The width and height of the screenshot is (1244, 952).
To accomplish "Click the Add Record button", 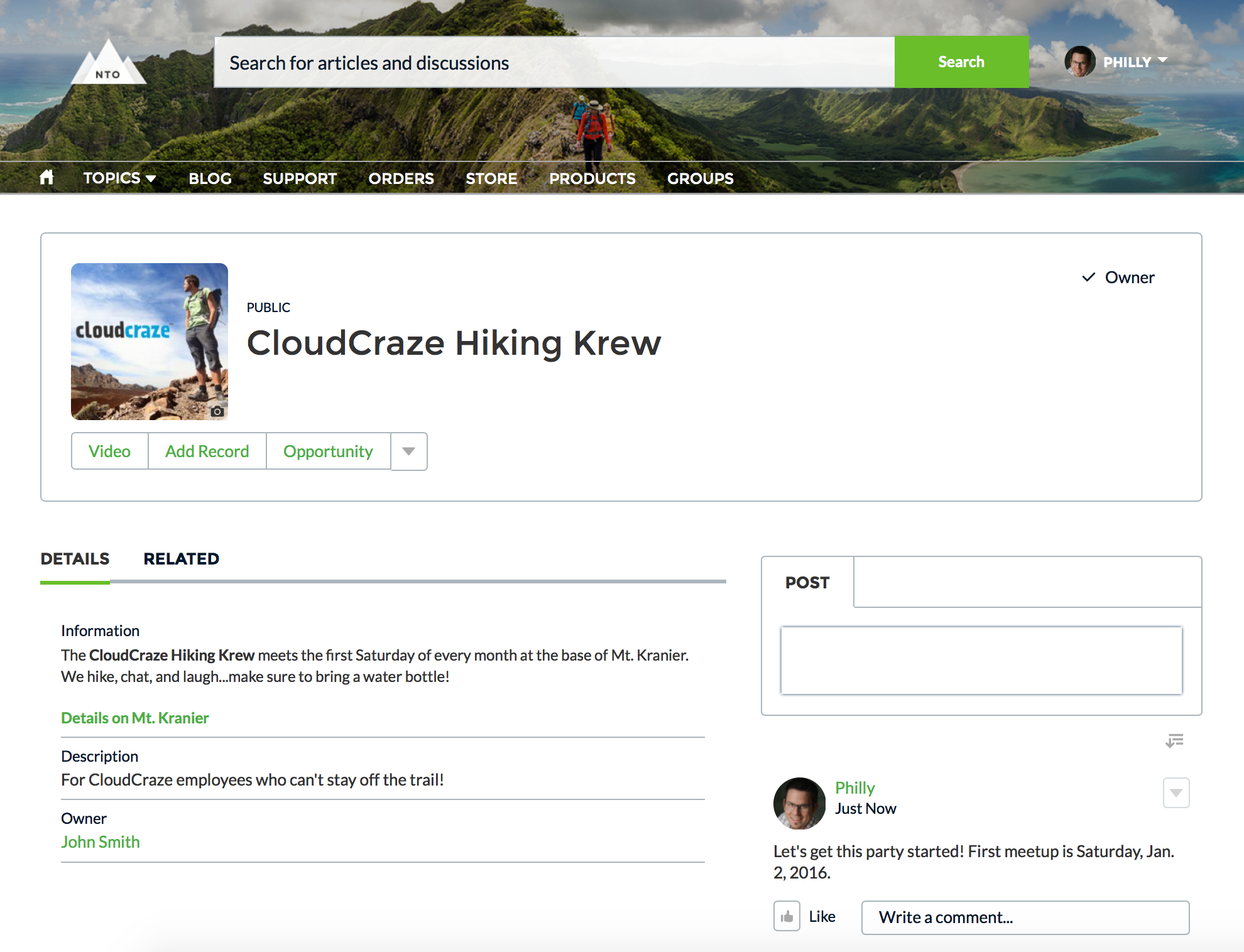I will [207, 452].
